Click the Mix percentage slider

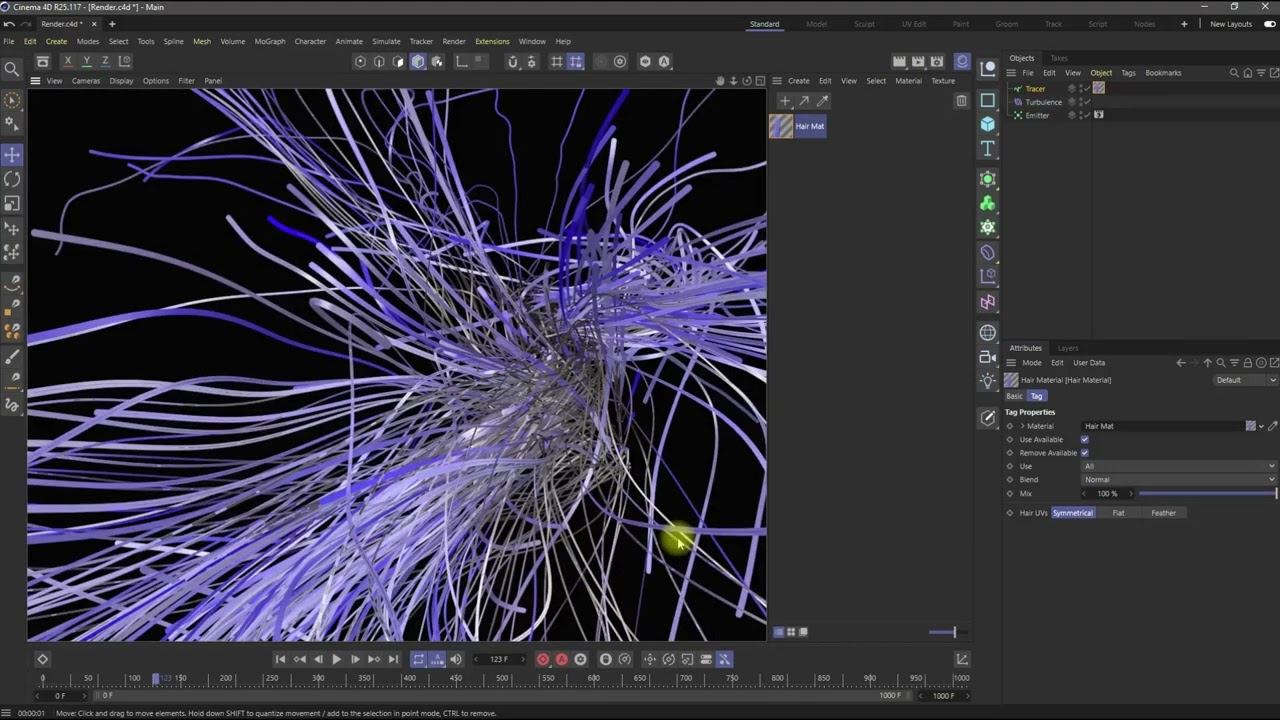click(x=1206, y=494)
